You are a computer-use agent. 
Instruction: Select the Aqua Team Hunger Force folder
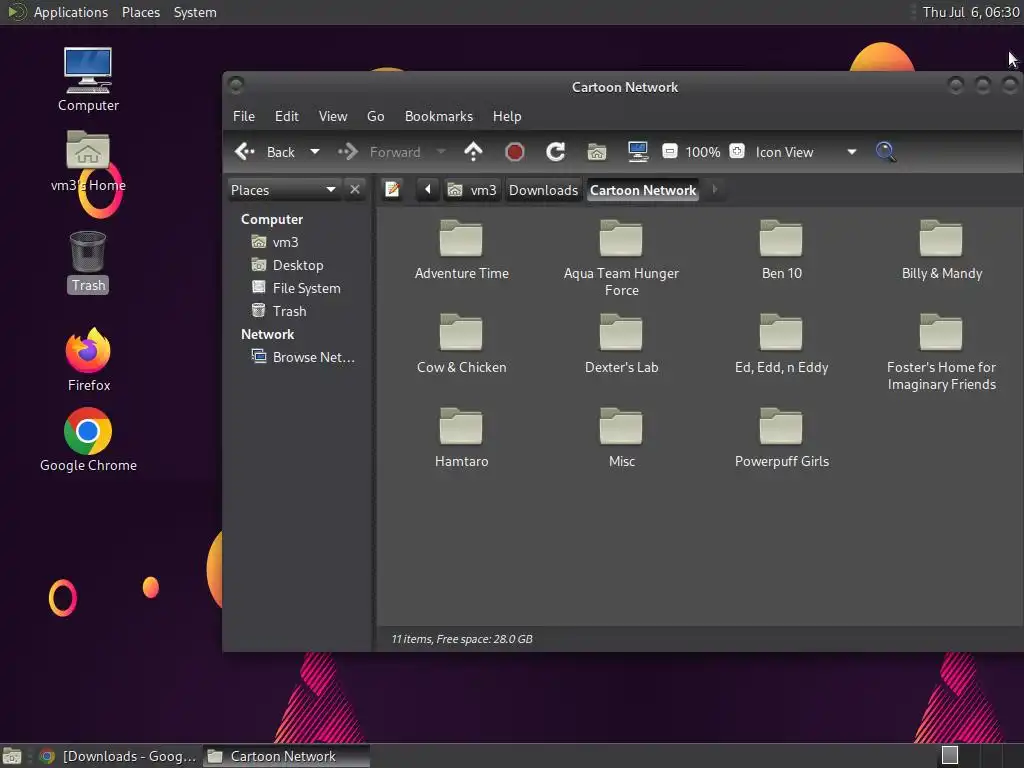(621, 259)
